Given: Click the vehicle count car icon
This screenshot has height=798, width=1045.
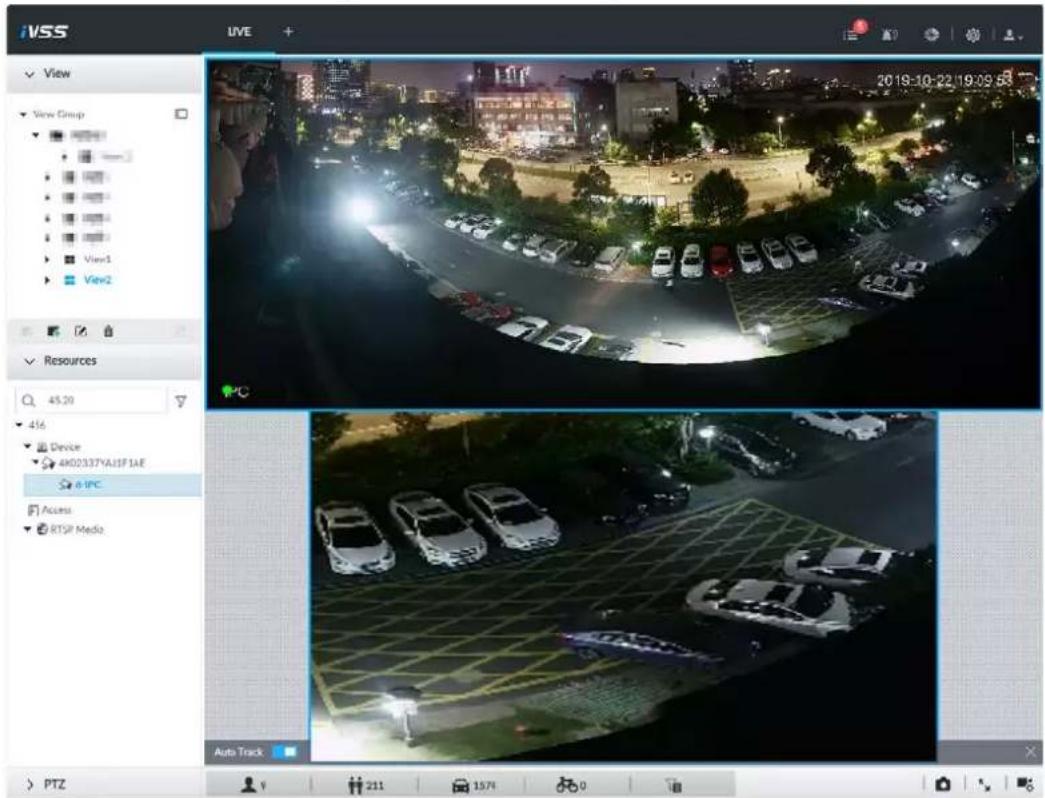Looking at the screenshot, I should (x=461, y=786).
